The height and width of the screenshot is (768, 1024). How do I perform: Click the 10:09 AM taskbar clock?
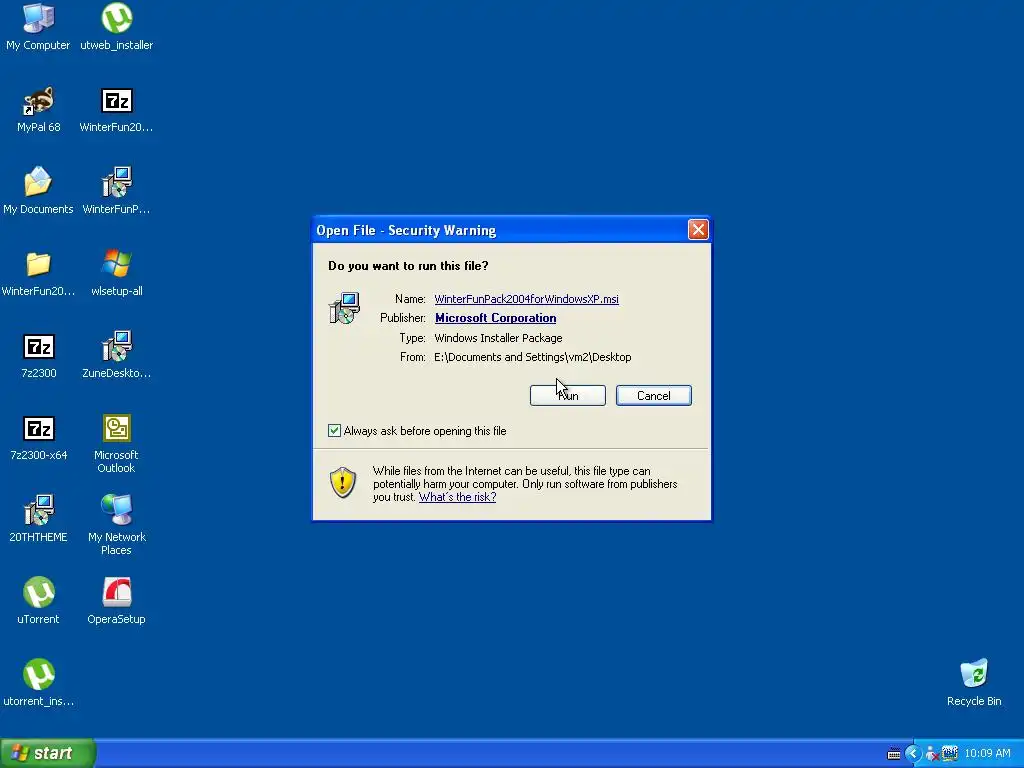pos(987,754)
